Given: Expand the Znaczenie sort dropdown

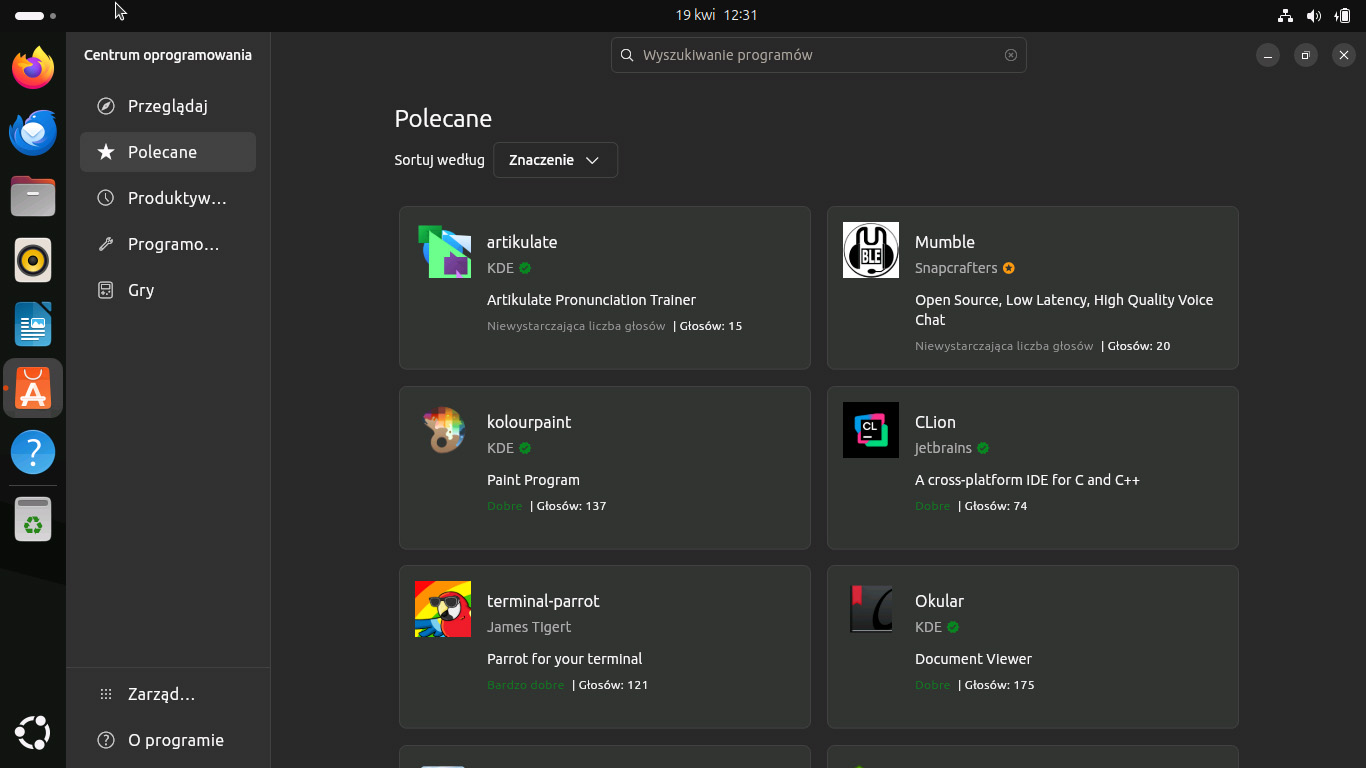Looking at the screenshot, I should tap(555, 160).
